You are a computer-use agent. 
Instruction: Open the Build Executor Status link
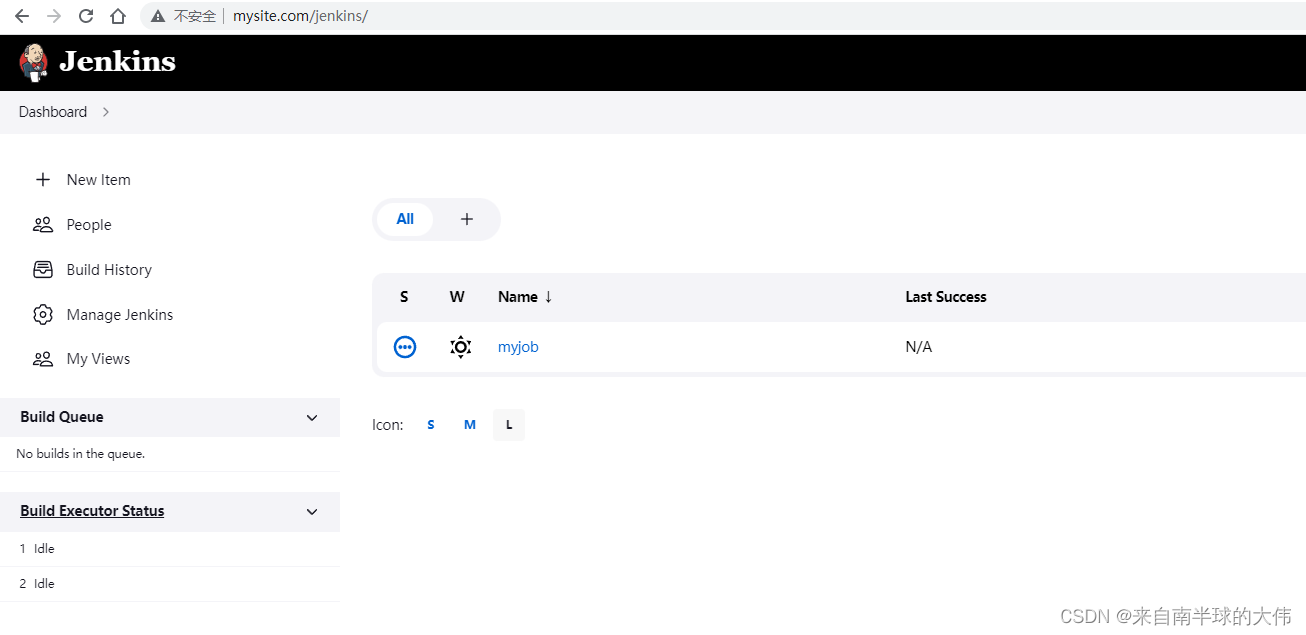(x=92, y=511)
